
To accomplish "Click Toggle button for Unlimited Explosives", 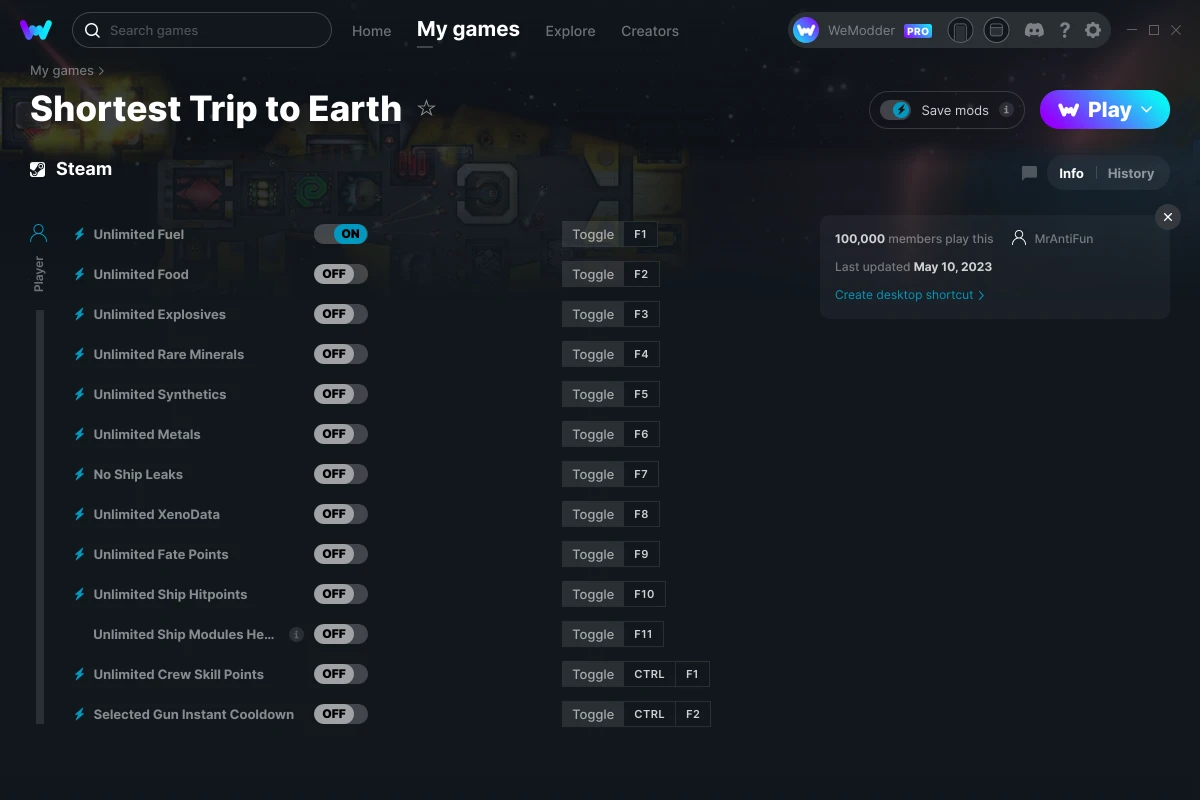I will 593,314.
